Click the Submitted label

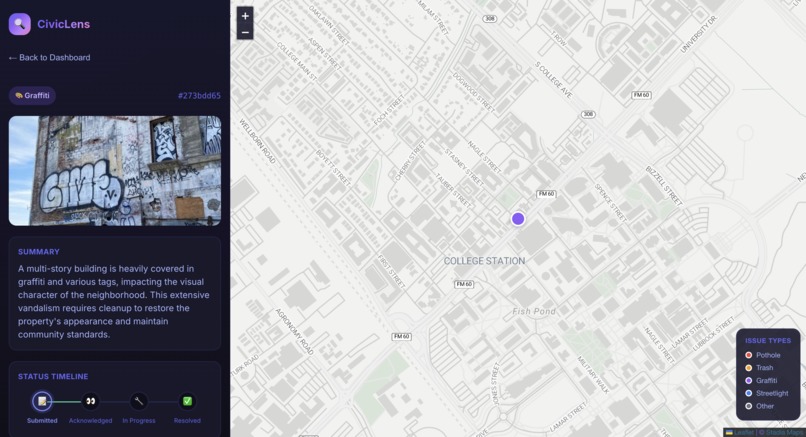(x=42, y=421)
